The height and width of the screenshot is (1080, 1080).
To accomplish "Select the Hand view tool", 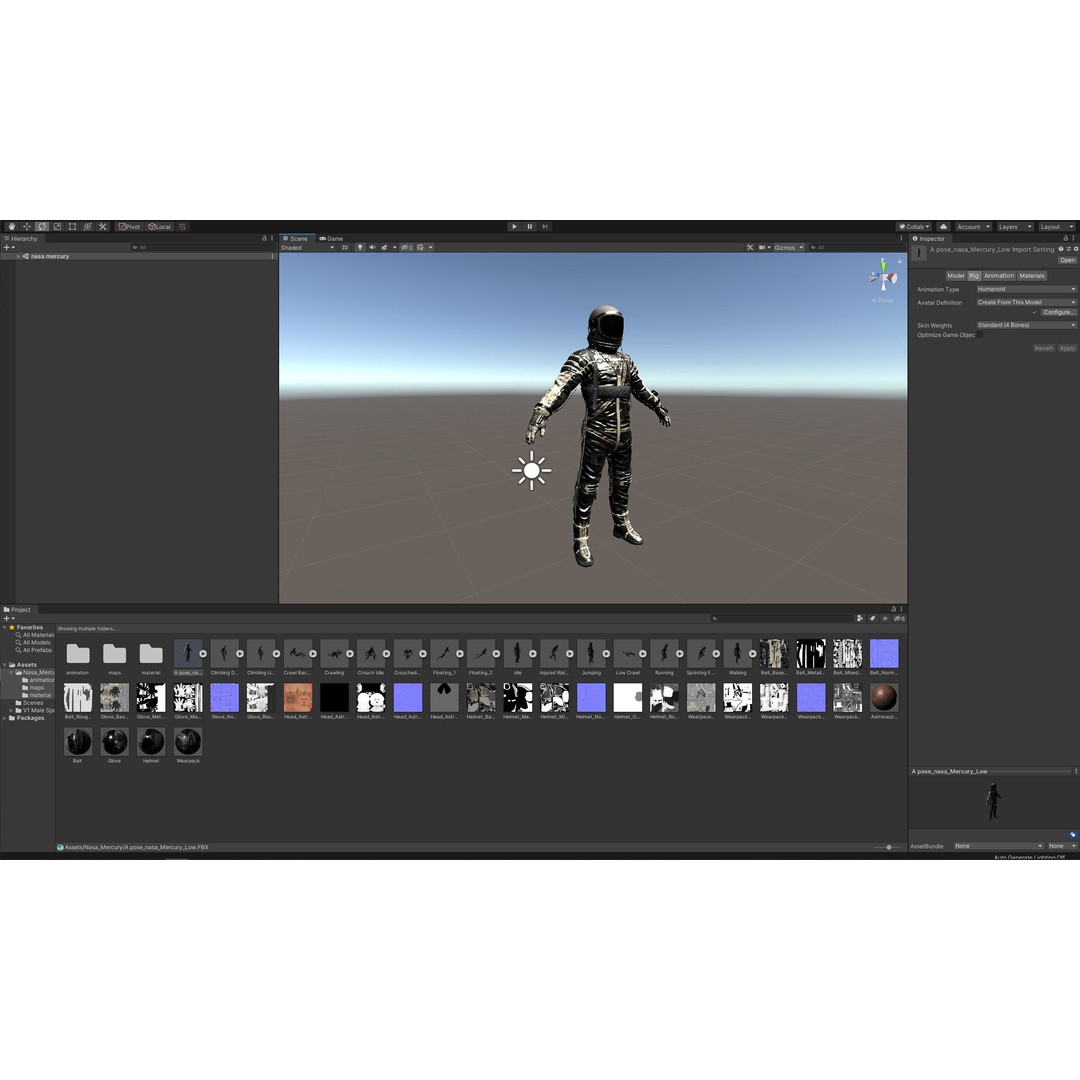I will tap(11, 227).
